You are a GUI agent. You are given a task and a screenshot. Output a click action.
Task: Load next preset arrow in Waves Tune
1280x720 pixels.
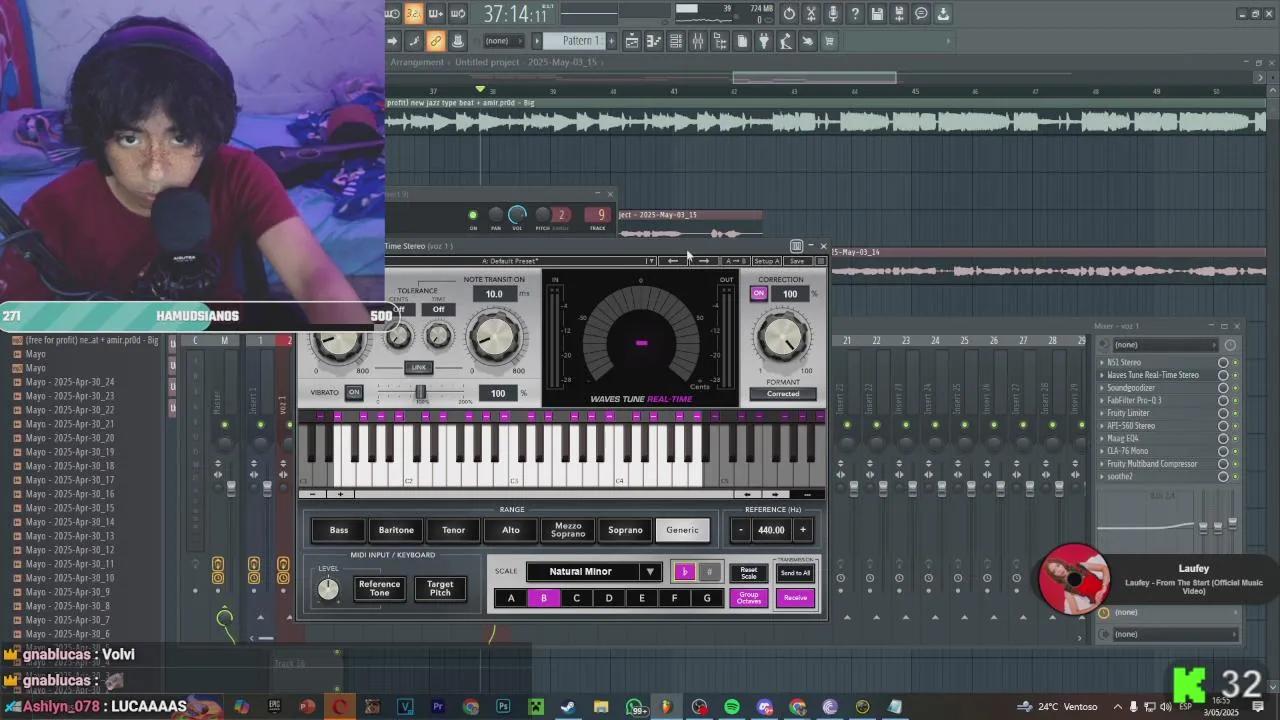click(x=704, y=261)
